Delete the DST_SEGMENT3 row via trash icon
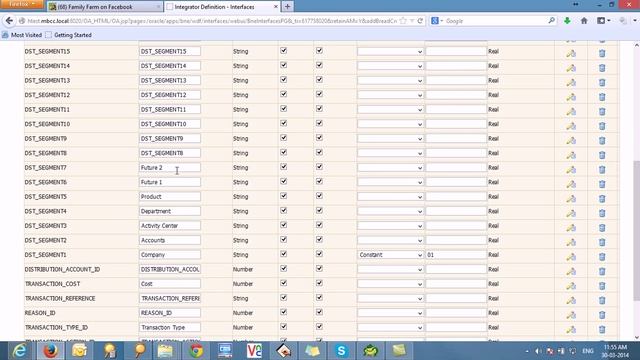 pyautogui.click(x=602, y=228)
